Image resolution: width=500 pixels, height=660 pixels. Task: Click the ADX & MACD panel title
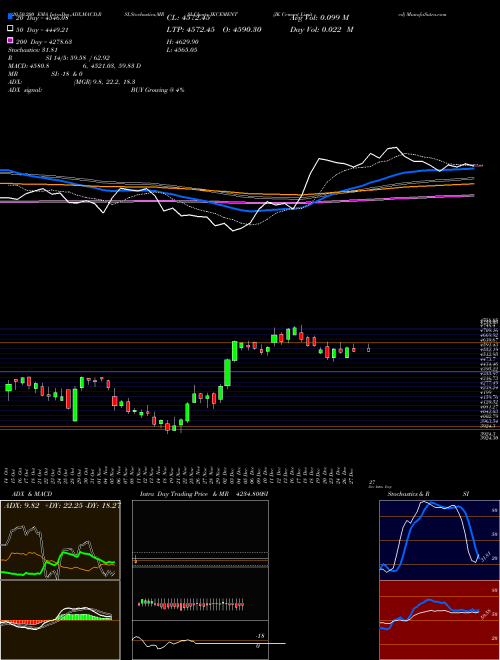click(x=32, y=494)
